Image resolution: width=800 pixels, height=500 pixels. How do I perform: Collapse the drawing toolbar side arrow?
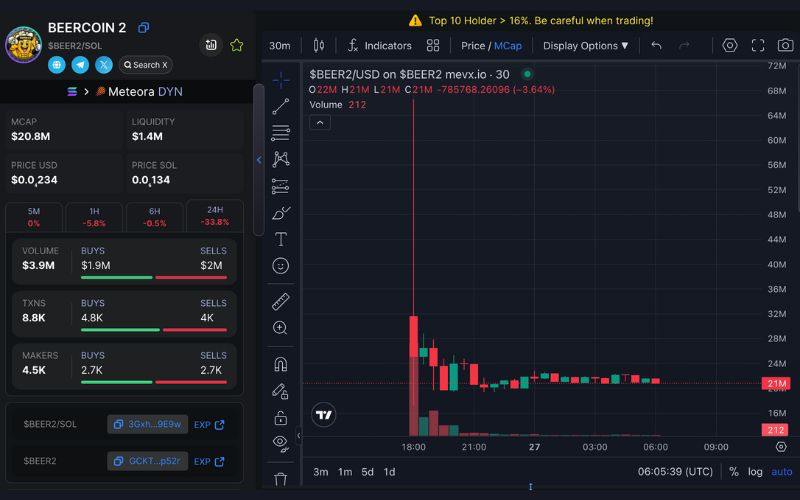point(299,435)
